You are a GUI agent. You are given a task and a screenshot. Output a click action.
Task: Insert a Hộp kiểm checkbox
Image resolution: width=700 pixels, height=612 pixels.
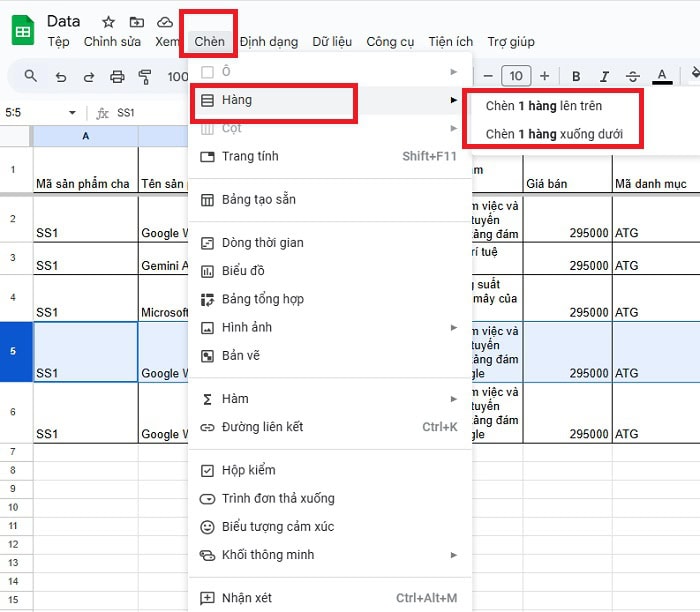pos(330,471)
